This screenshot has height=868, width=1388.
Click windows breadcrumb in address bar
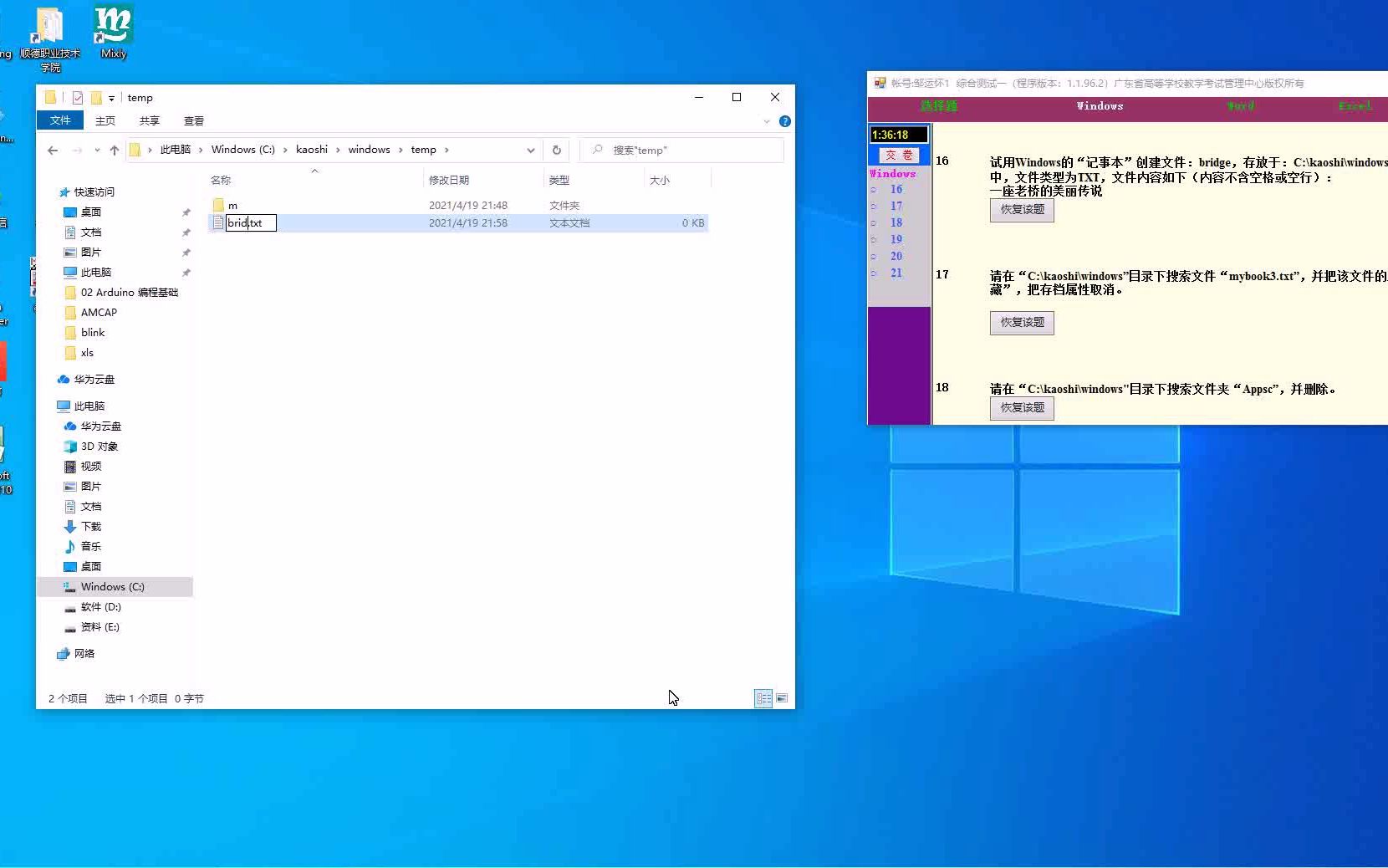click(x=370, y=150)
